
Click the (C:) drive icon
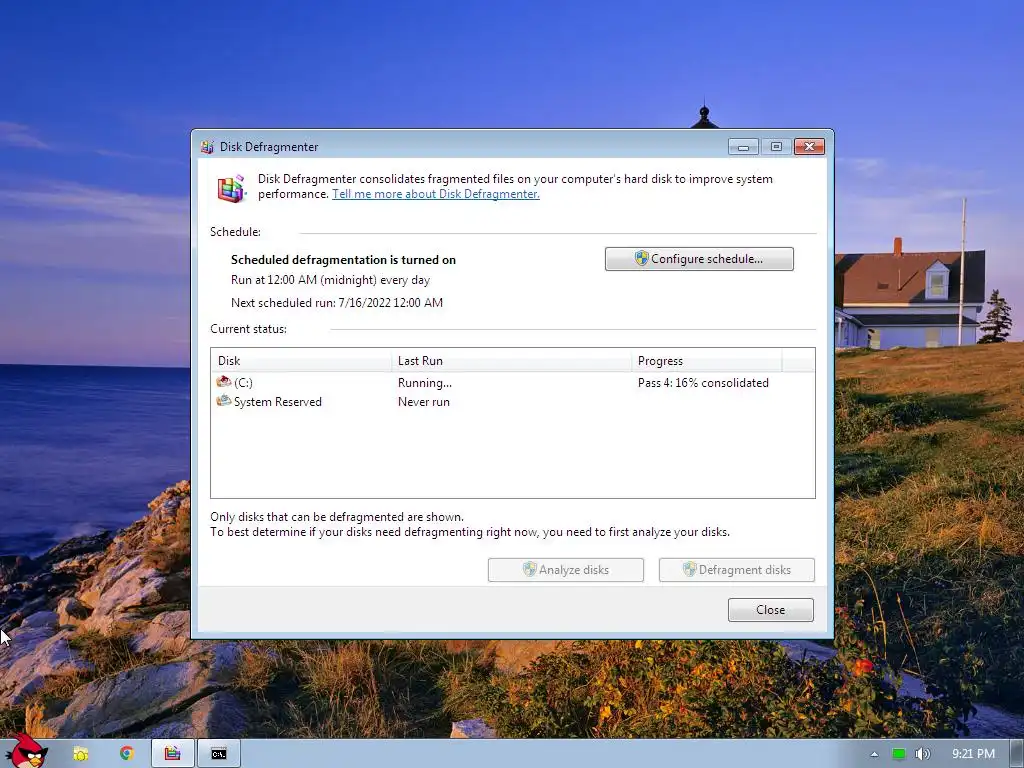[223, 382]
